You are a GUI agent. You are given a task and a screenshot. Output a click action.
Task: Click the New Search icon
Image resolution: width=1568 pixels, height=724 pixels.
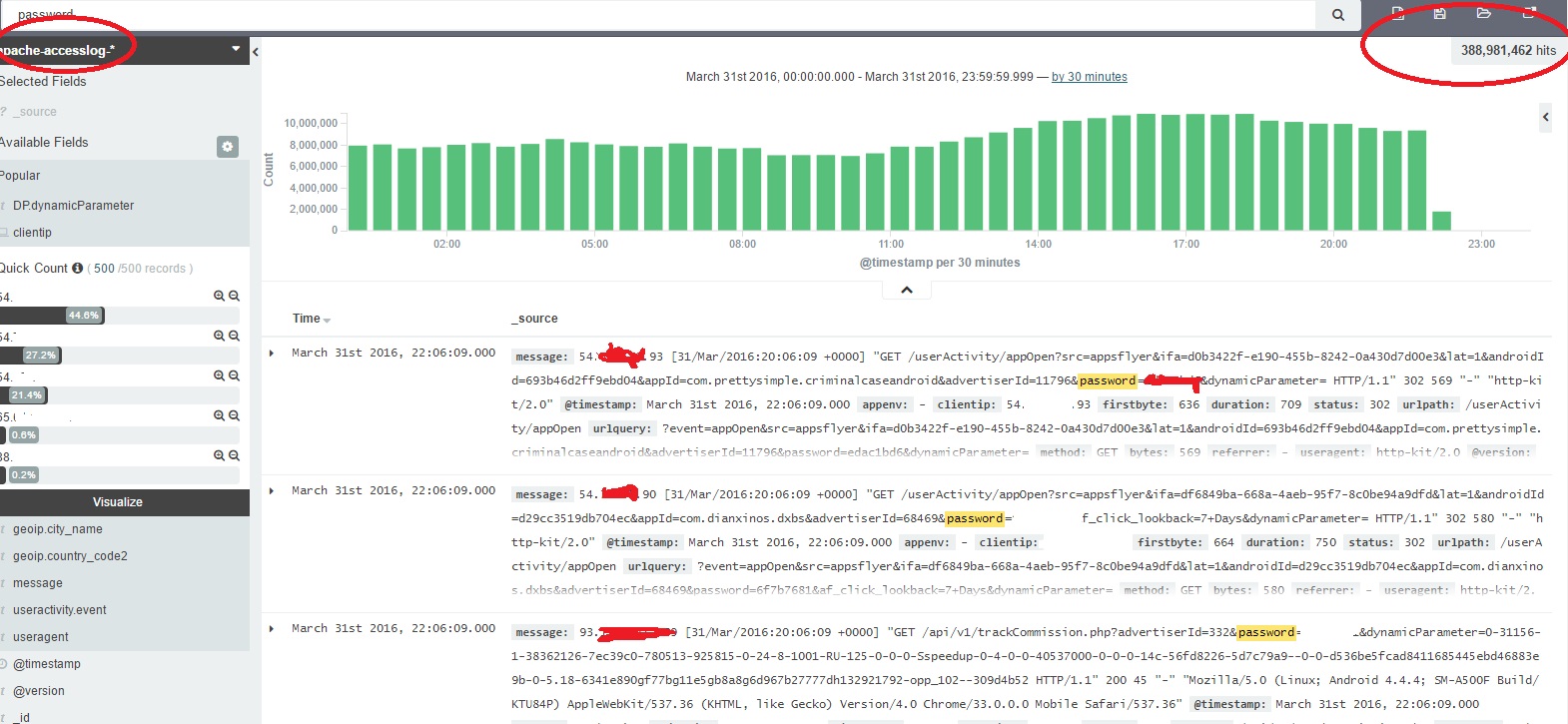click(x=1397, y=13)
